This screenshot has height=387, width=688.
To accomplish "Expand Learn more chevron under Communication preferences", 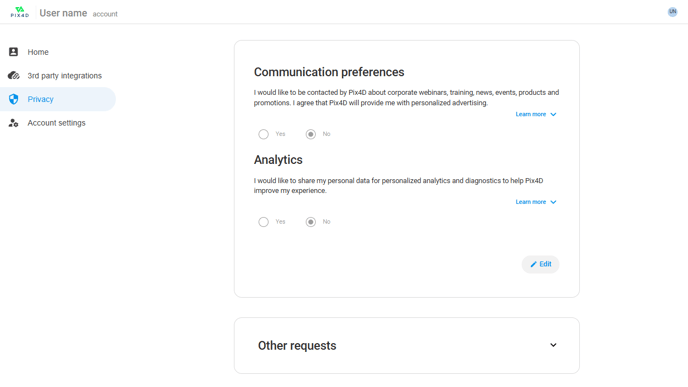I will (x=553, y=115).
